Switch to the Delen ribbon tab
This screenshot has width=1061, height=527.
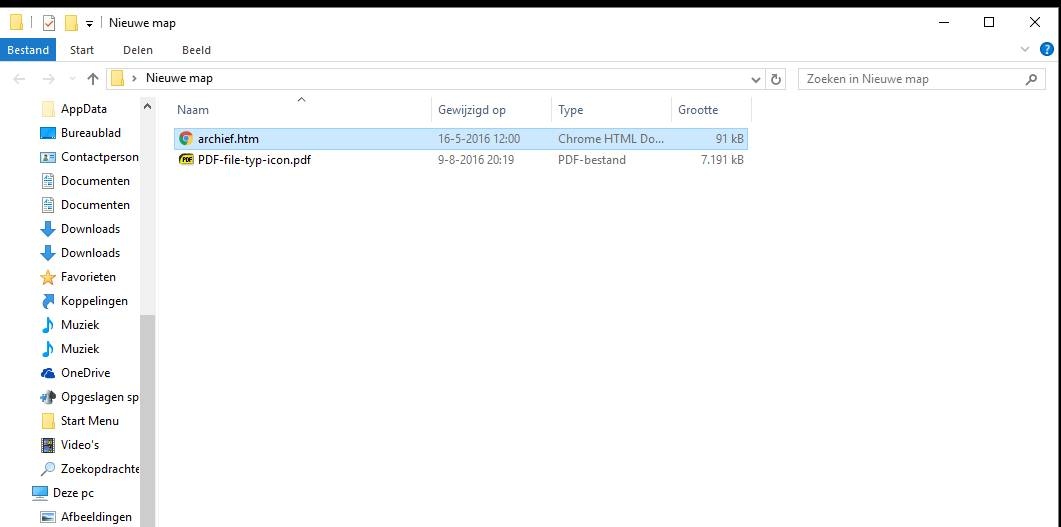pos(138,50)
